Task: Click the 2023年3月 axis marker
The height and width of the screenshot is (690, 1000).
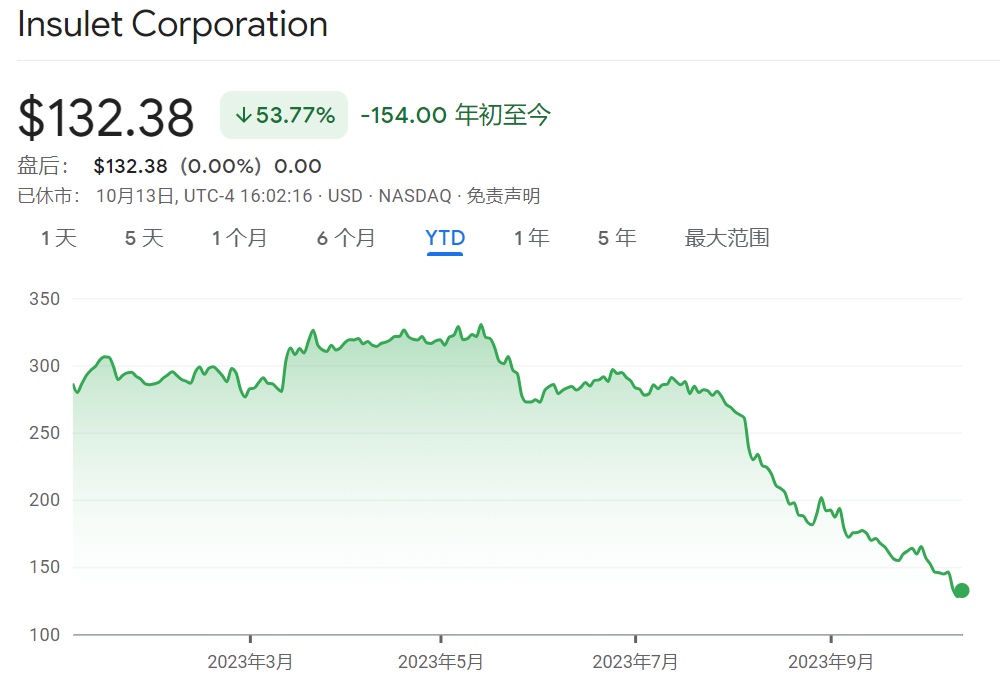Action: point(250,661)
